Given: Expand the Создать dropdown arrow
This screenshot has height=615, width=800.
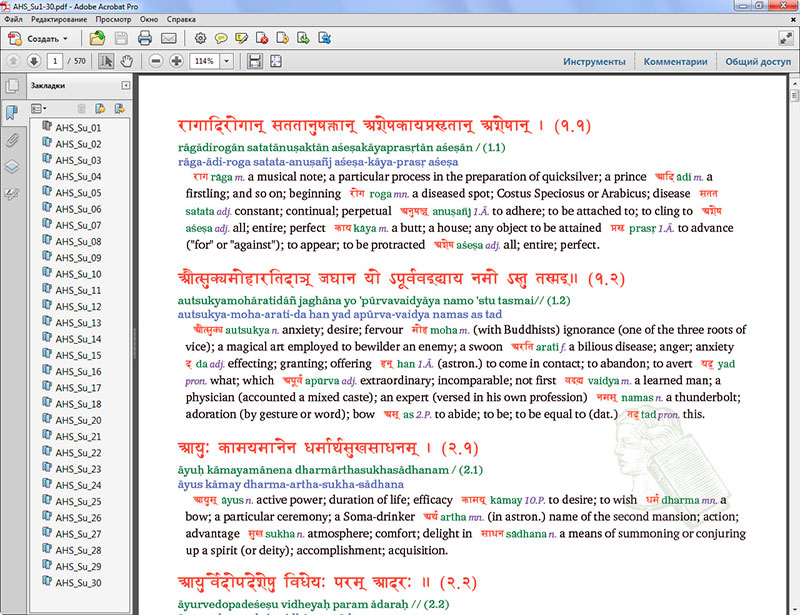Looking at the screenshot, I should 65,38.
